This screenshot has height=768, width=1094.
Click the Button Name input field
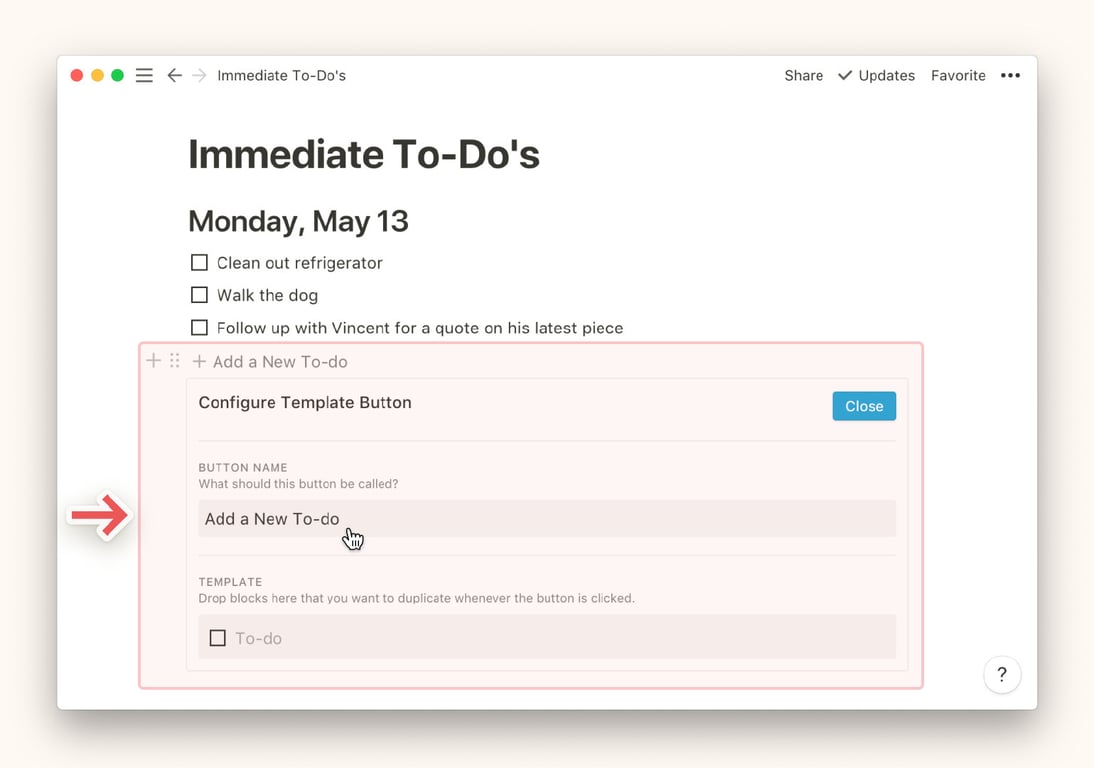click(x=546, y=519)
